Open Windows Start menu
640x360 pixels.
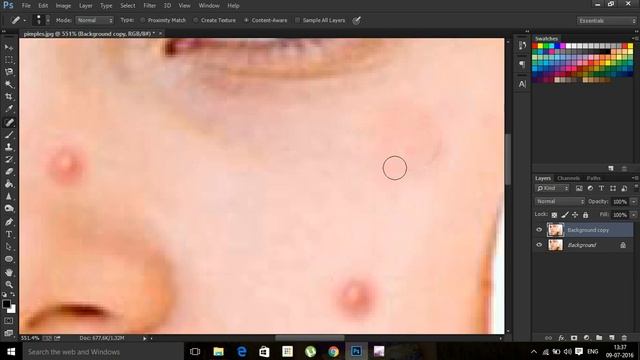point(11,351)
